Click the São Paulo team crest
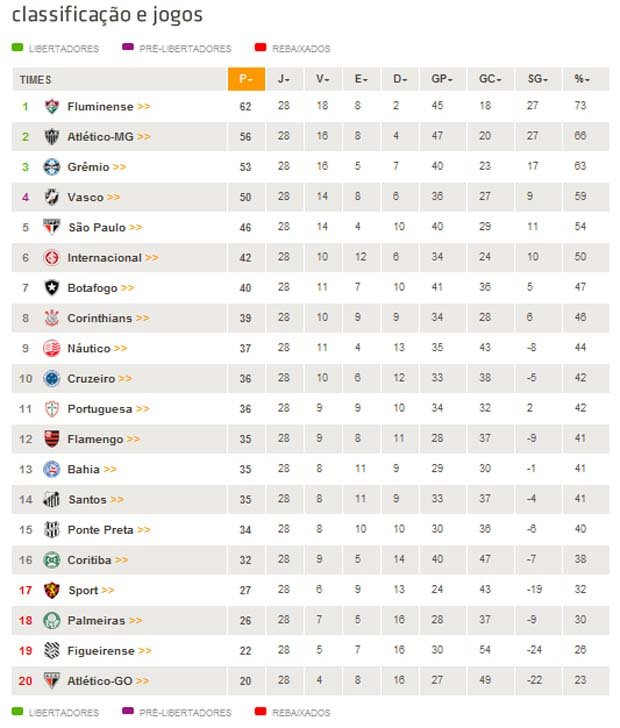Screen dimensions: 620x728 point(52,227)
